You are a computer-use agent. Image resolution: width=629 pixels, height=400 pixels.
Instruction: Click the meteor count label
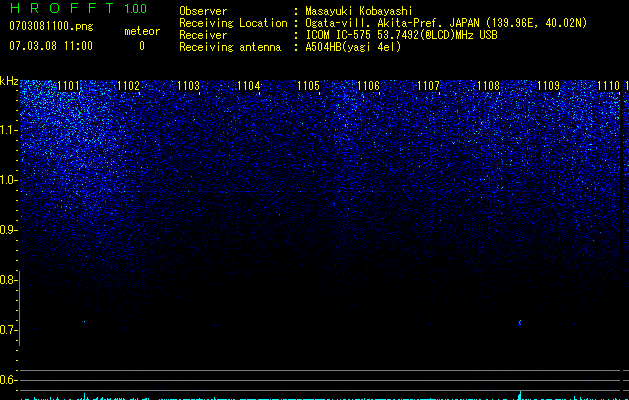pos(142,31)
